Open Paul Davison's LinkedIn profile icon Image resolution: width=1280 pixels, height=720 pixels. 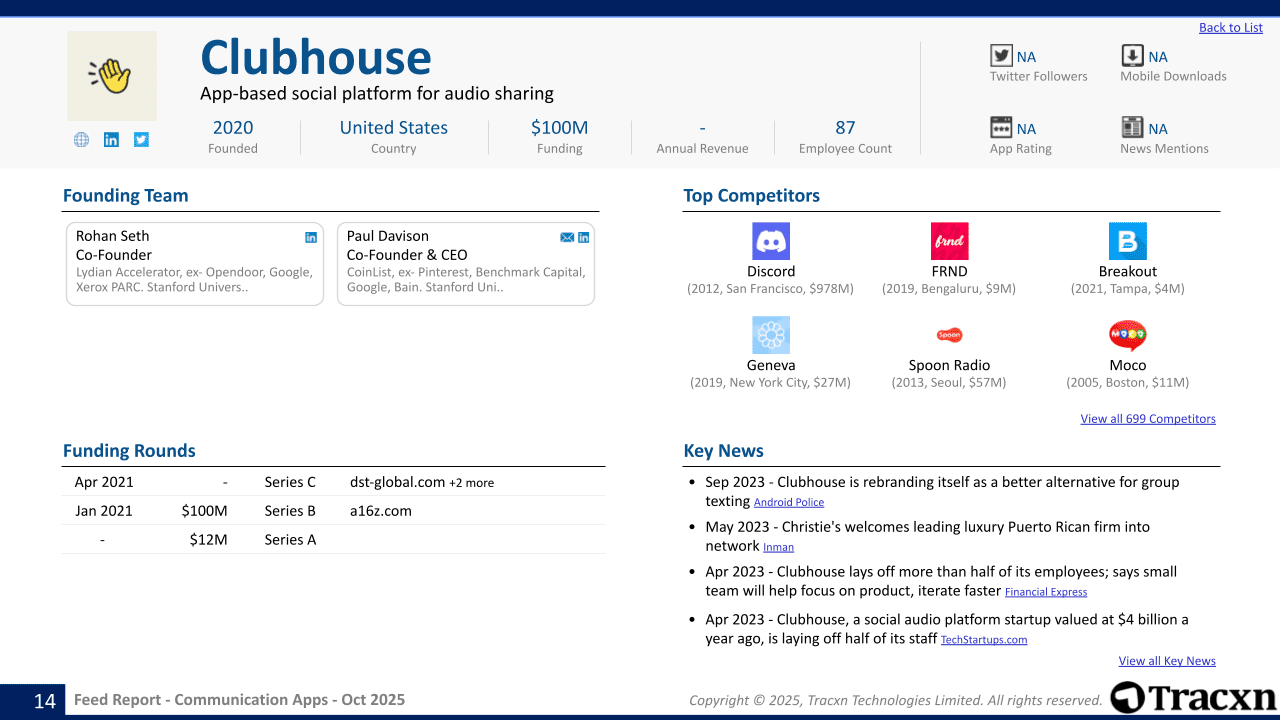tap(584, 237)
